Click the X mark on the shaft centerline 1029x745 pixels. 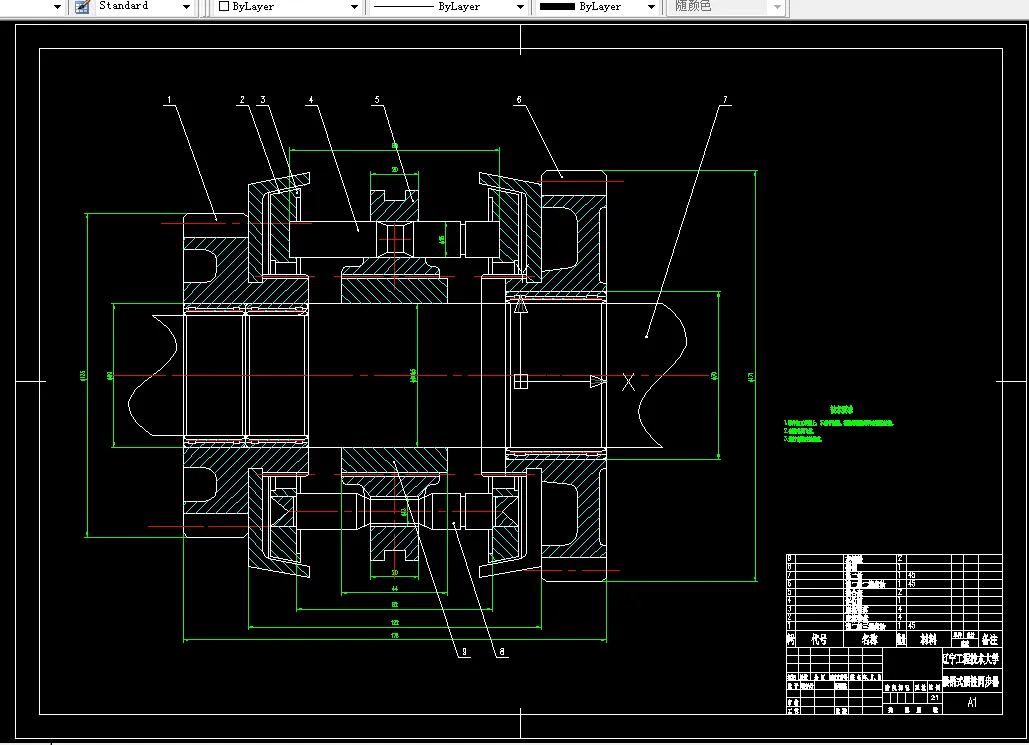tap(629, 382)
